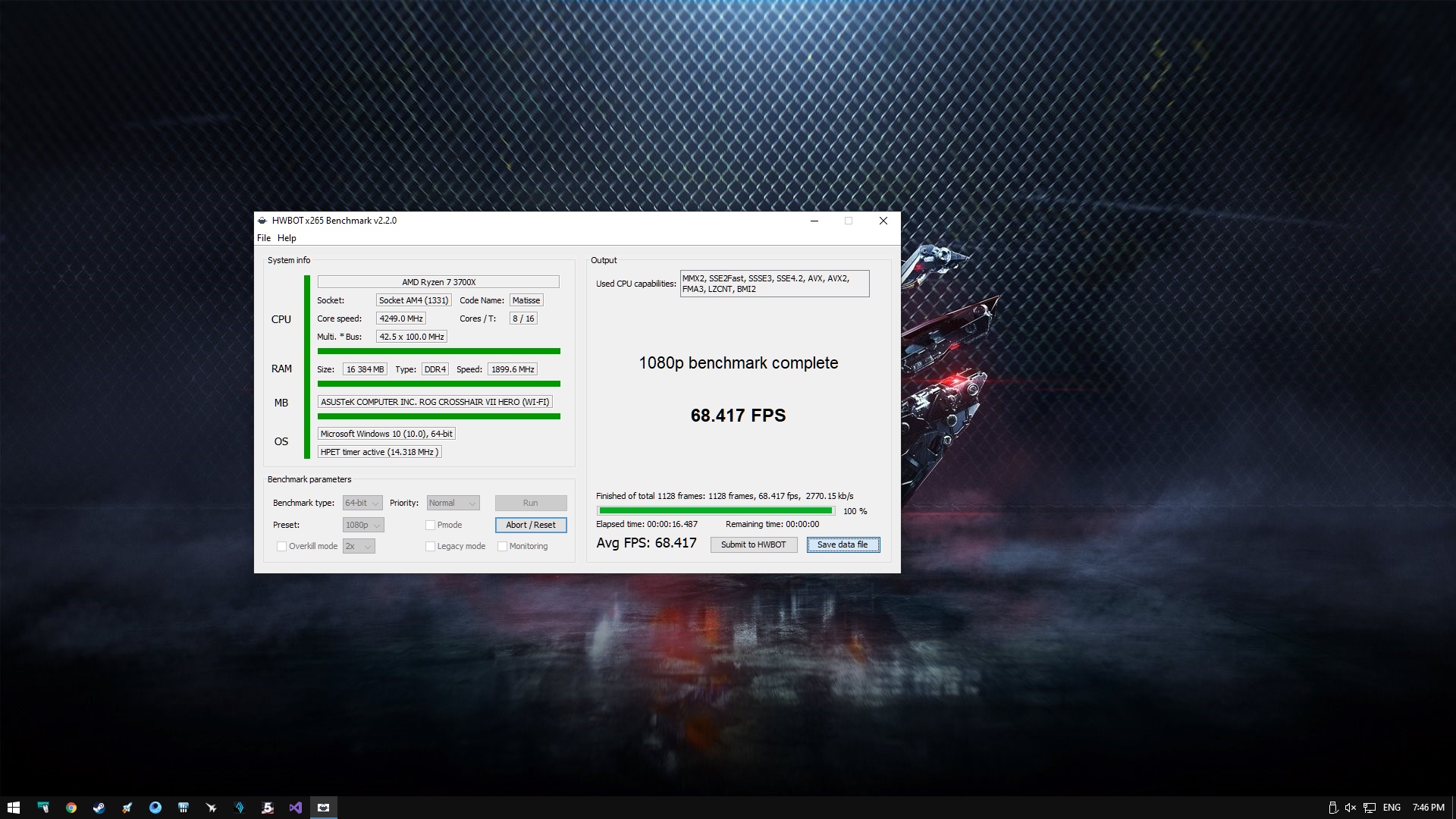This screenshot has width=1456, height=819.
Task: Click the safely remove USB tray icon
Action: [x=1332, y=808]
